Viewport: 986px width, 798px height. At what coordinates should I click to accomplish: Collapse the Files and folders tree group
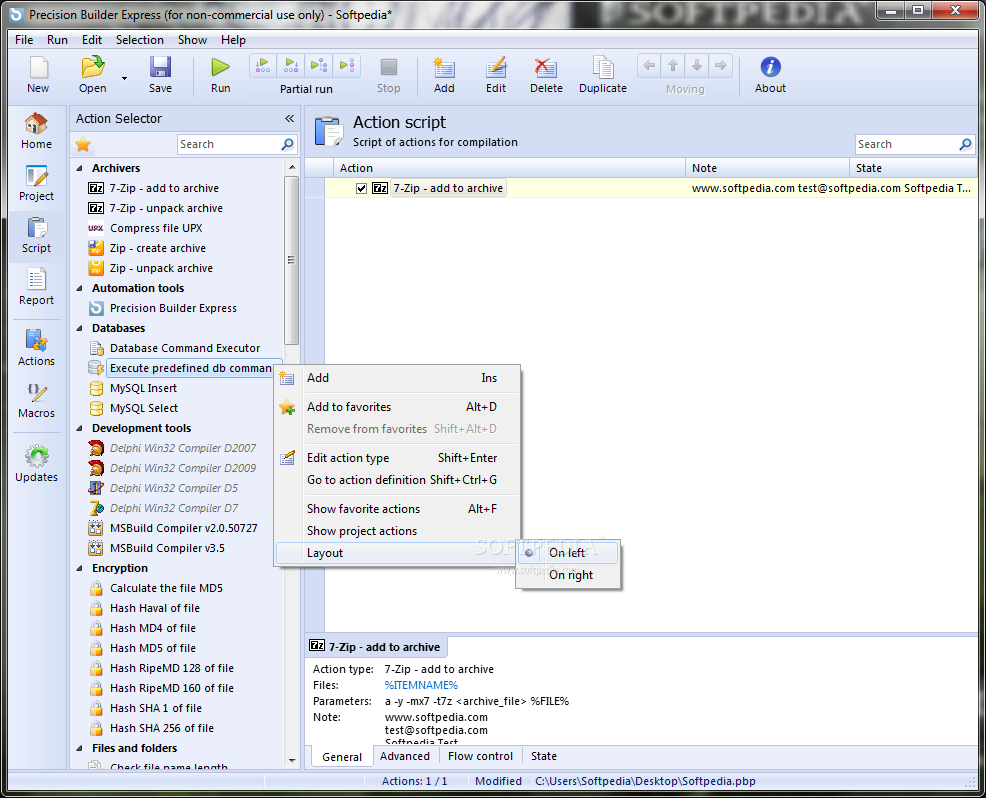coord(80,748)
